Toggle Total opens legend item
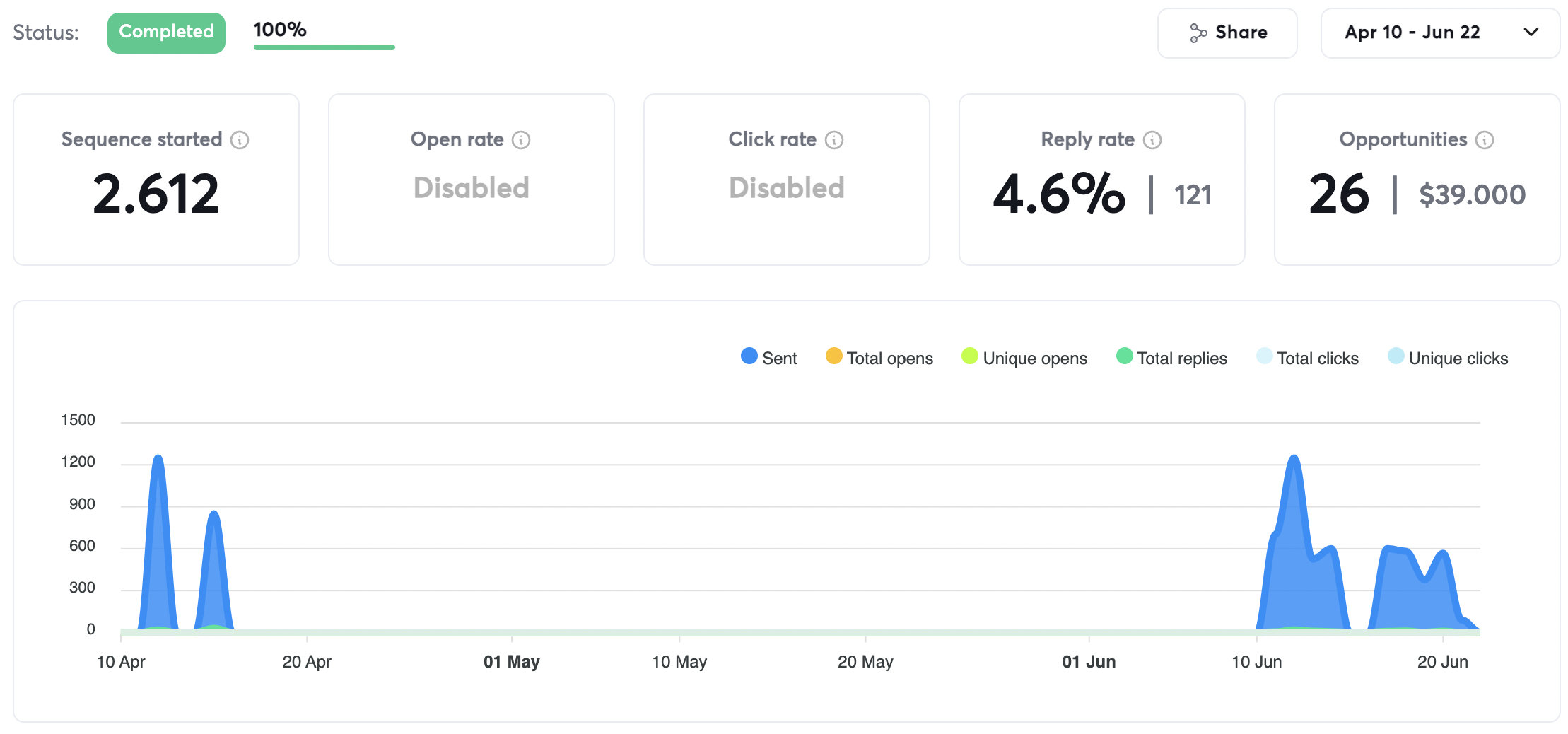 pyautogui.click(x=879, y=358)
